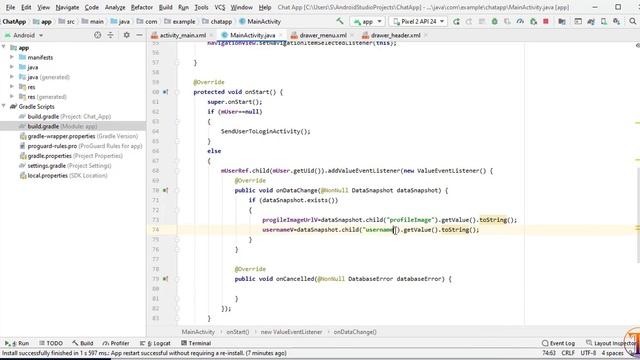Click the 4 spaces indent indicator

612,353
